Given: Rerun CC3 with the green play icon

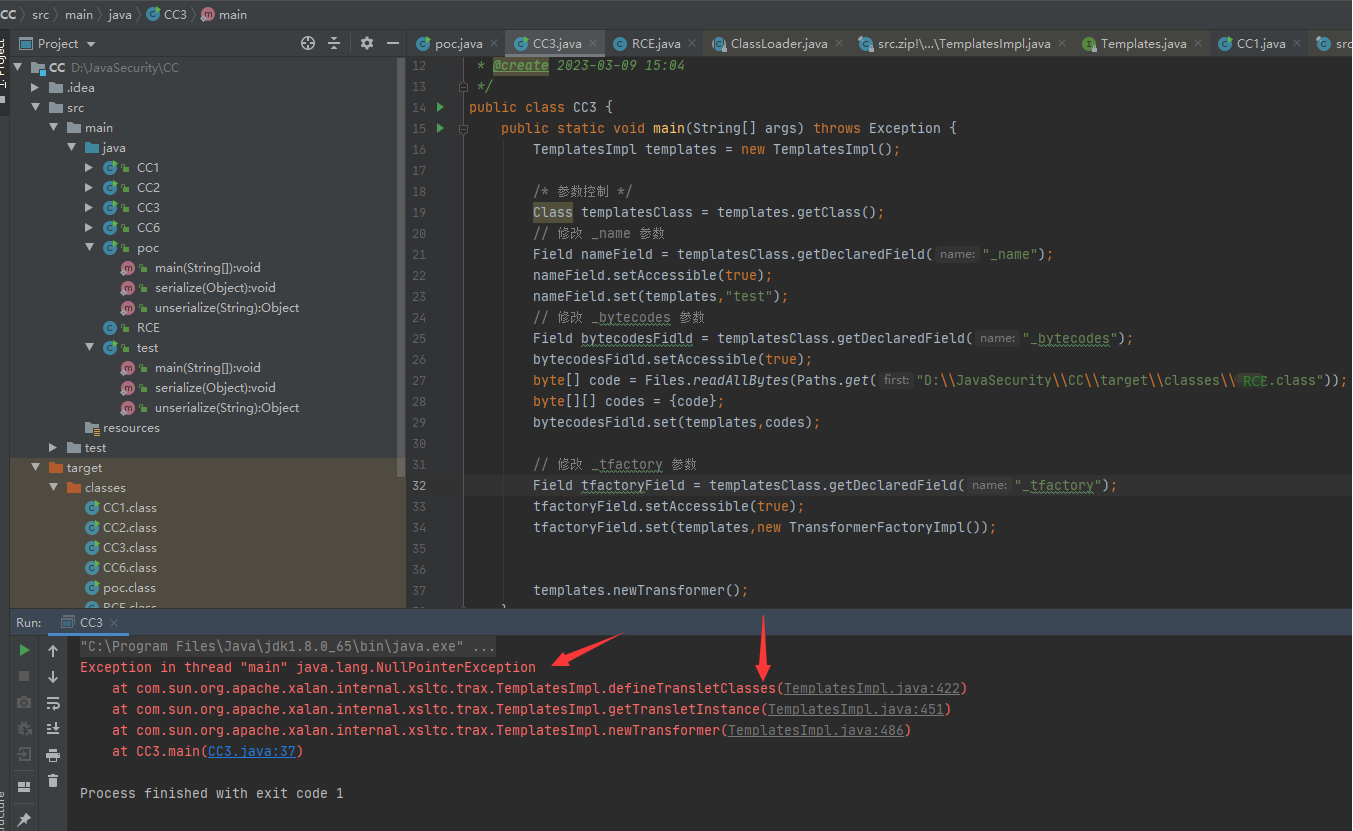Looking at the screenshot, I should click(24, 651).
